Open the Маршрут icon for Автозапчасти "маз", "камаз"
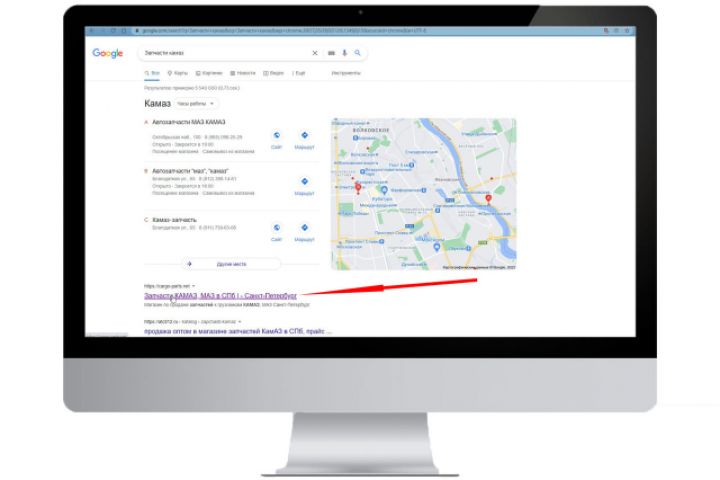Viewport: 720px width, 480px height. click(x=304, y=182)
